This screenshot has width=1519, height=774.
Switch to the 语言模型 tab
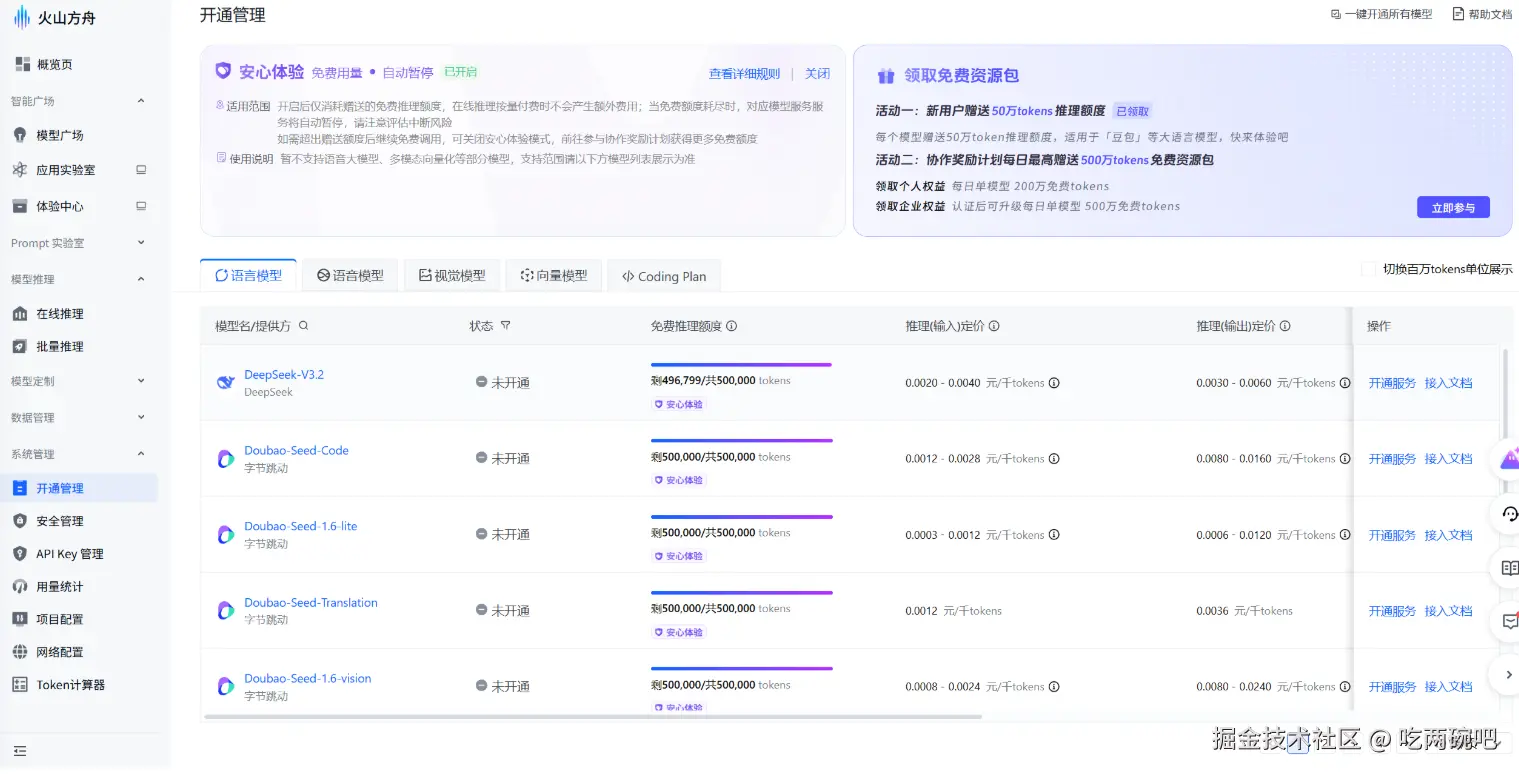[x=249, y=276]
